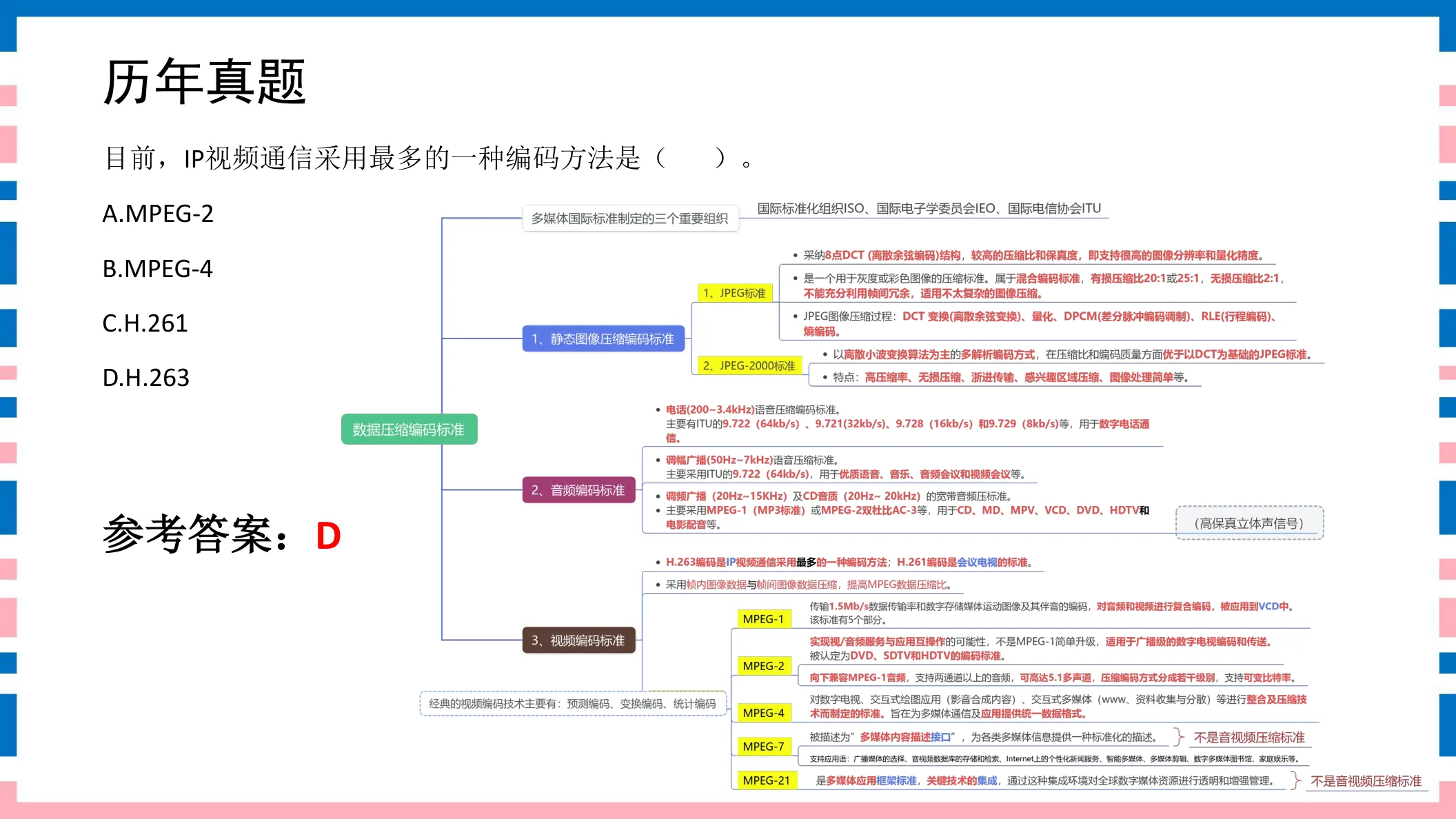Select blue node 1、静态图像压缩编码标准
This screenshot has width=1456, height=819.
click(x=603, y=338)
